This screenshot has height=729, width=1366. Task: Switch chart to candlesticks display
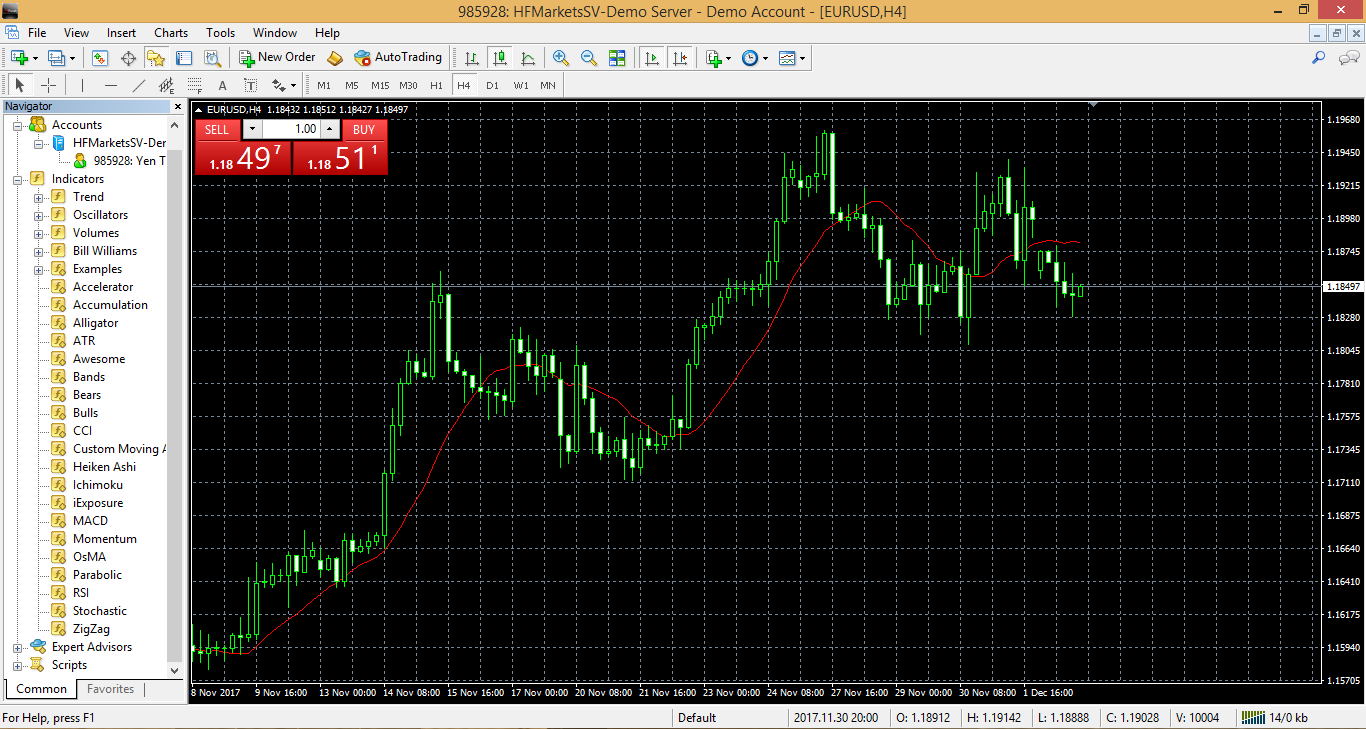pos(499,58)
